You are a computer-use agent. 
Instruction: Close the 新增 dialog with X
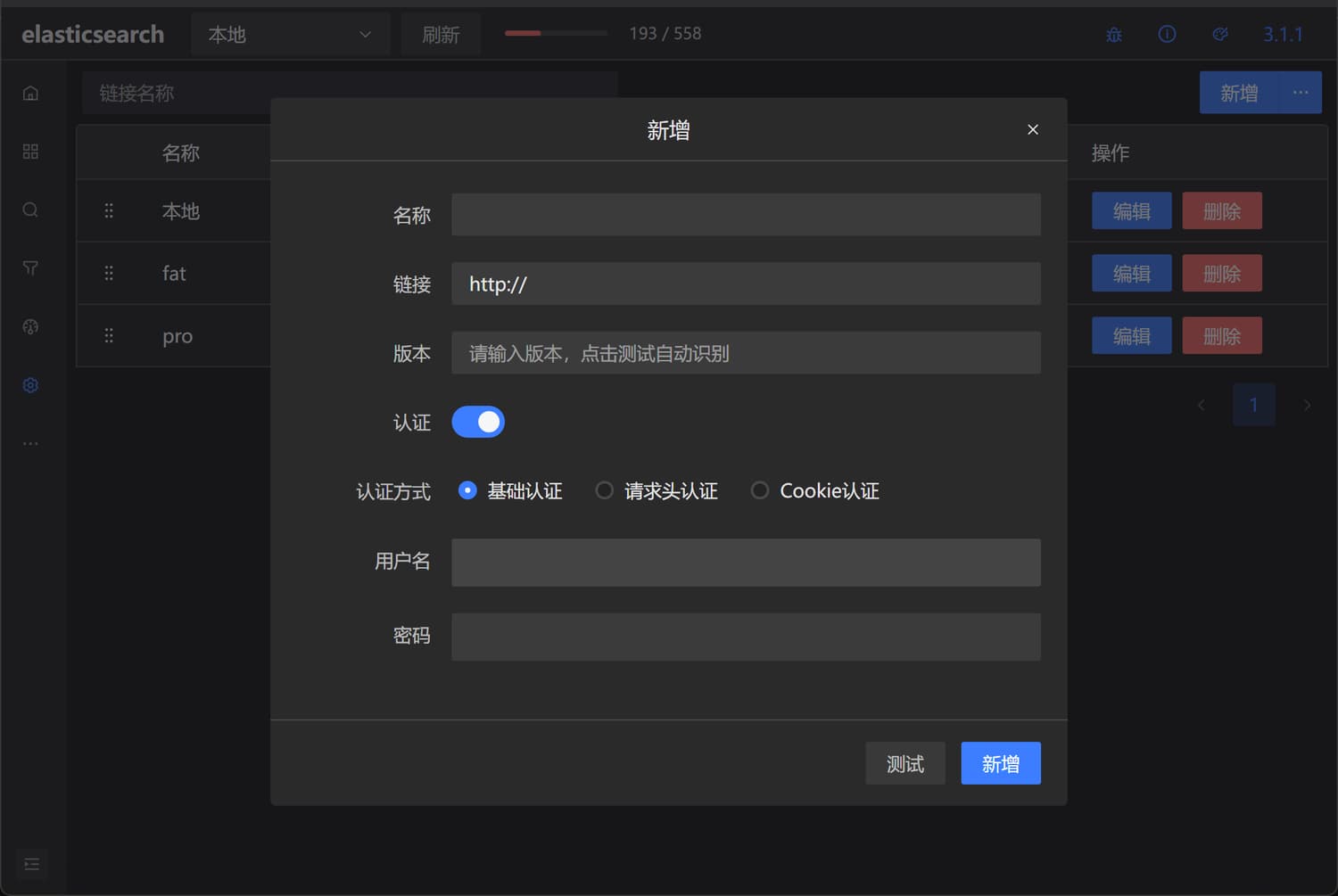point(1033,130)
